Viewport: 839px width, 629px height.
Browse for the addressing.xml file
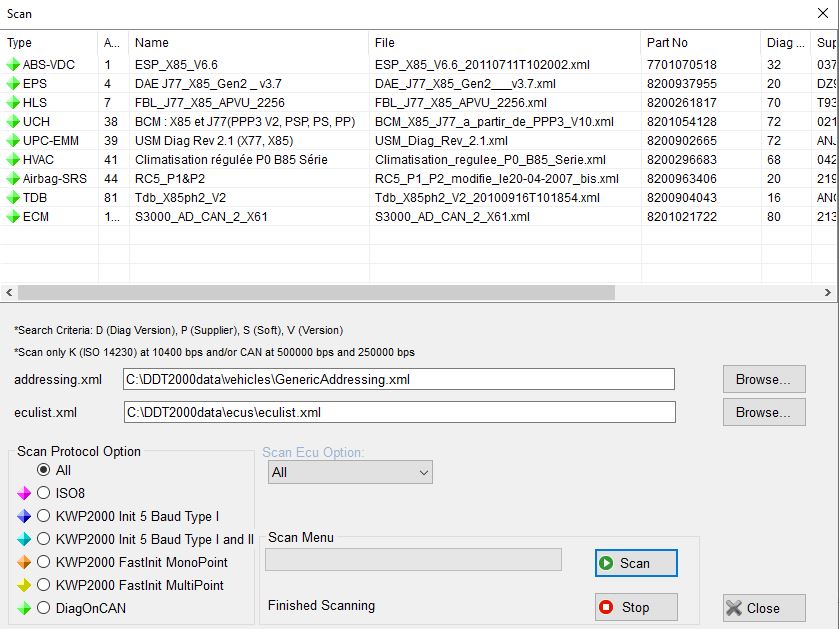coord(763,379)
